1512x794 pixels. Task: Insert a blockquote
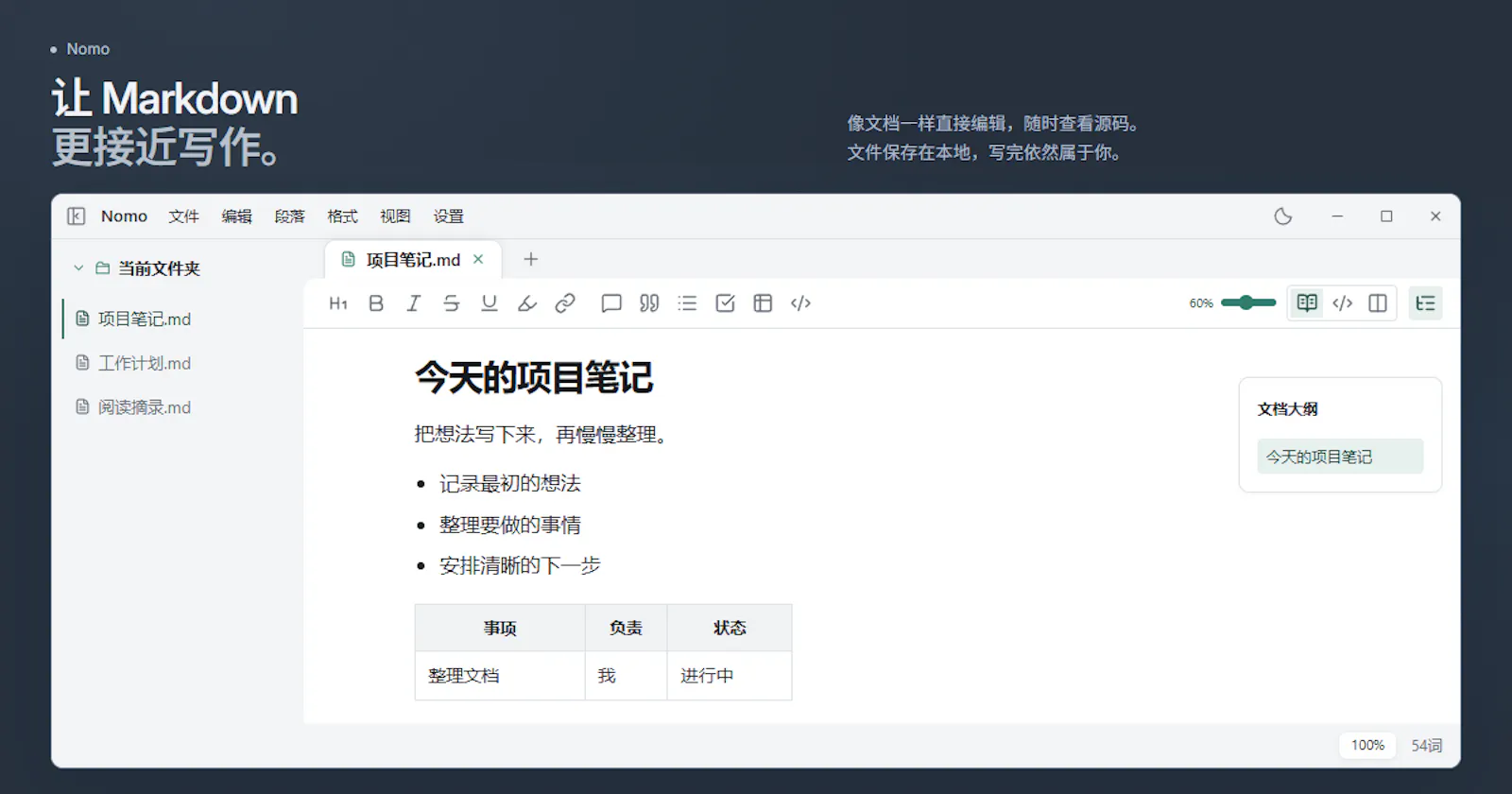tap(649, 303)
